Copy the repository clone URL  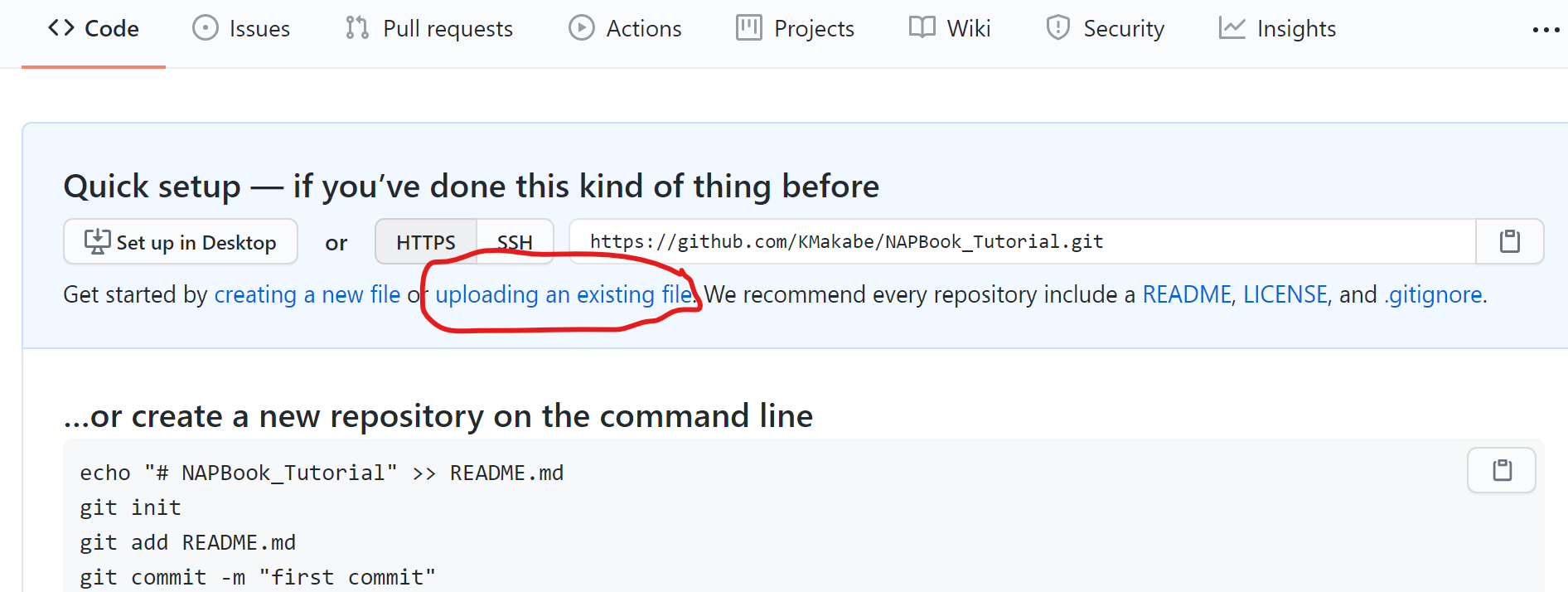[x=1509, y=241]
